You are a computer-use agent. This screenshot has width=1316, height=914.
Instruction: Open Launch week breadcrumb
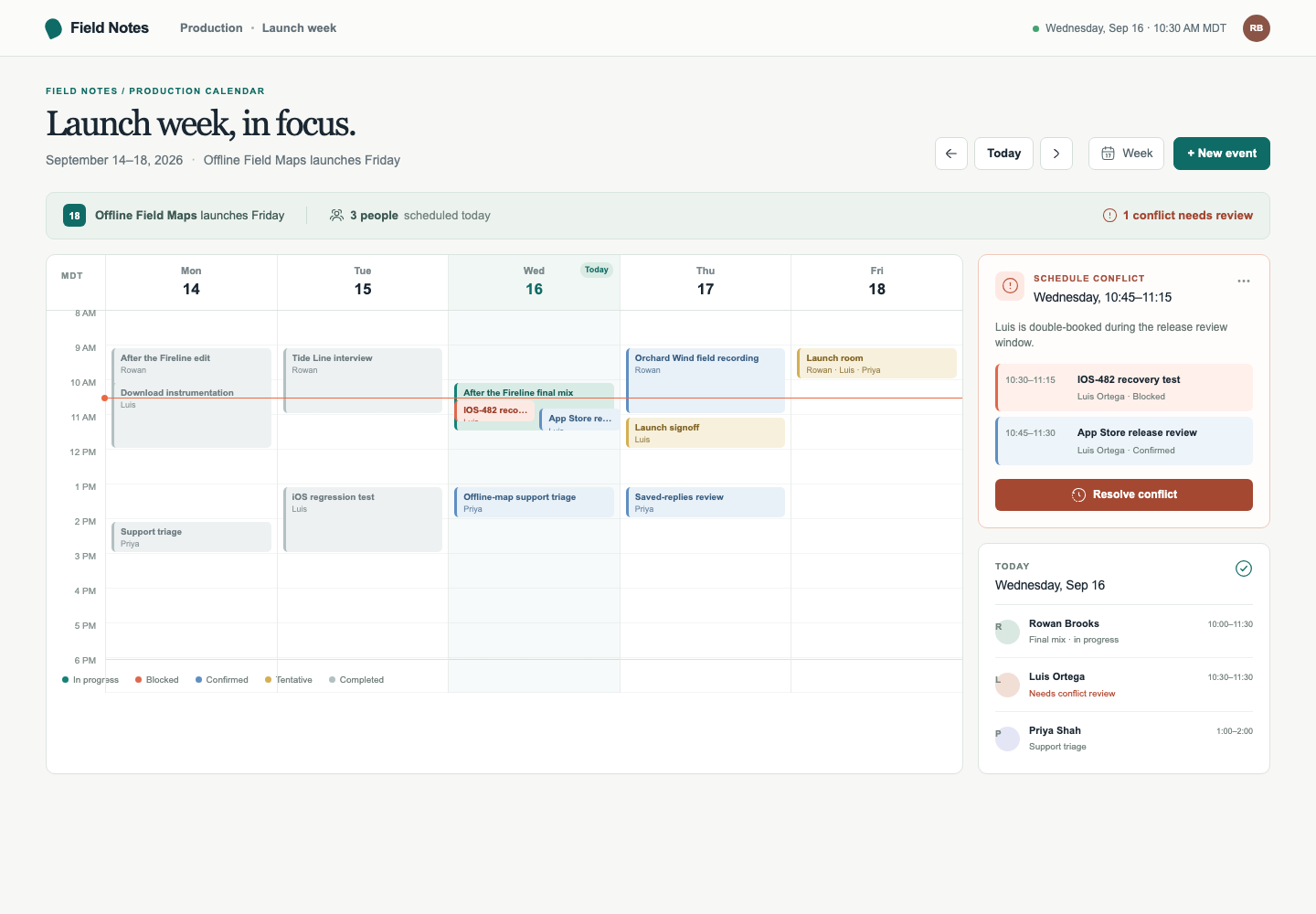[x=299, y=28]
